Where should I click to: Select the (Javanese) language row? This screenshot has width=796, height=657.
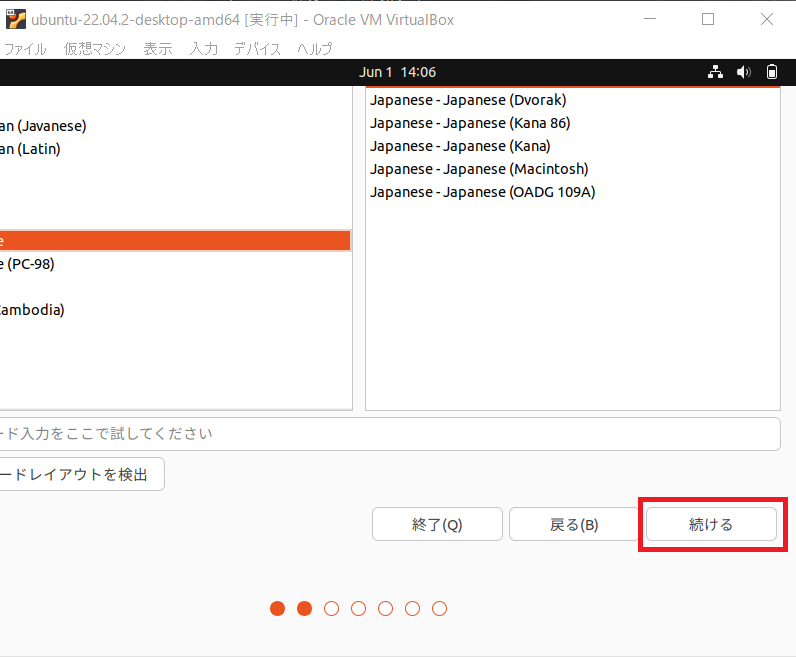pyautogui.click(x=176, y=126)
